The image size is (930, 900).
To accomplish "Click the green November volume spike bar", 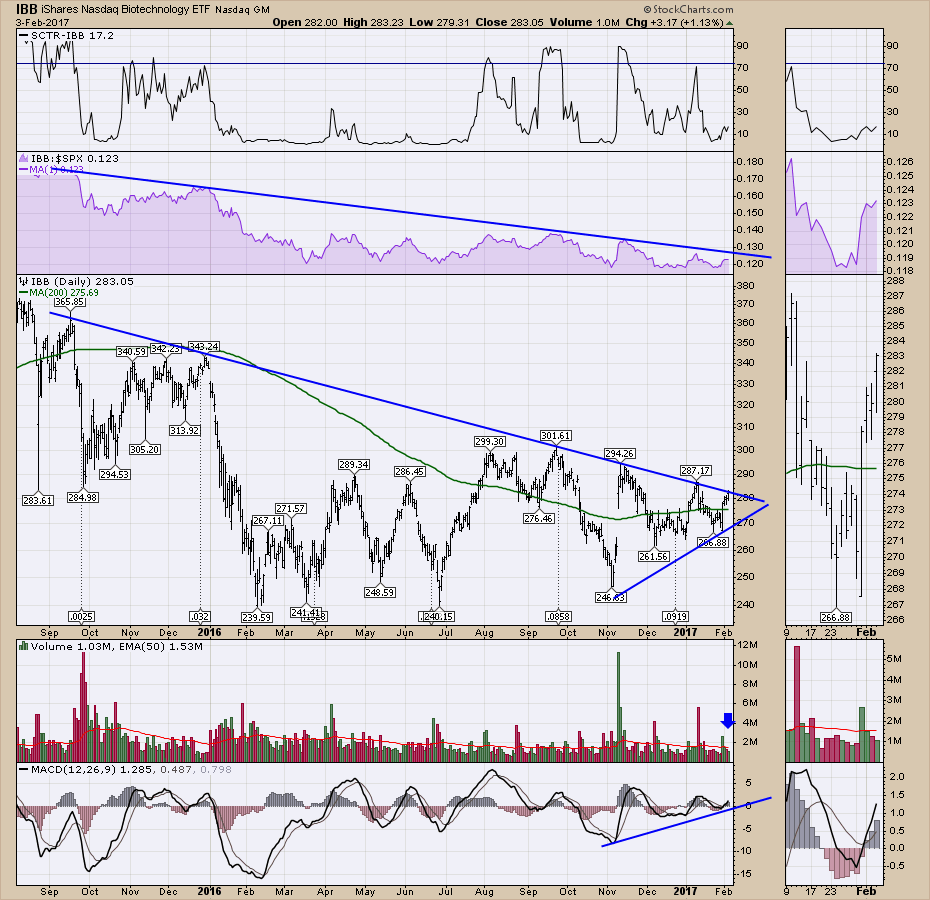I will coord(619,707).
